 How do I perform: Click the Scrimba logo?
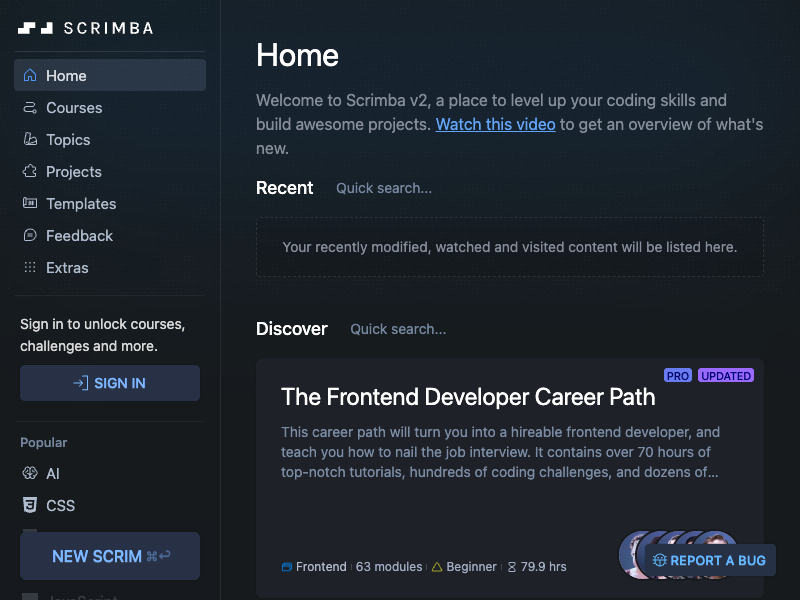tap(86, 28)
